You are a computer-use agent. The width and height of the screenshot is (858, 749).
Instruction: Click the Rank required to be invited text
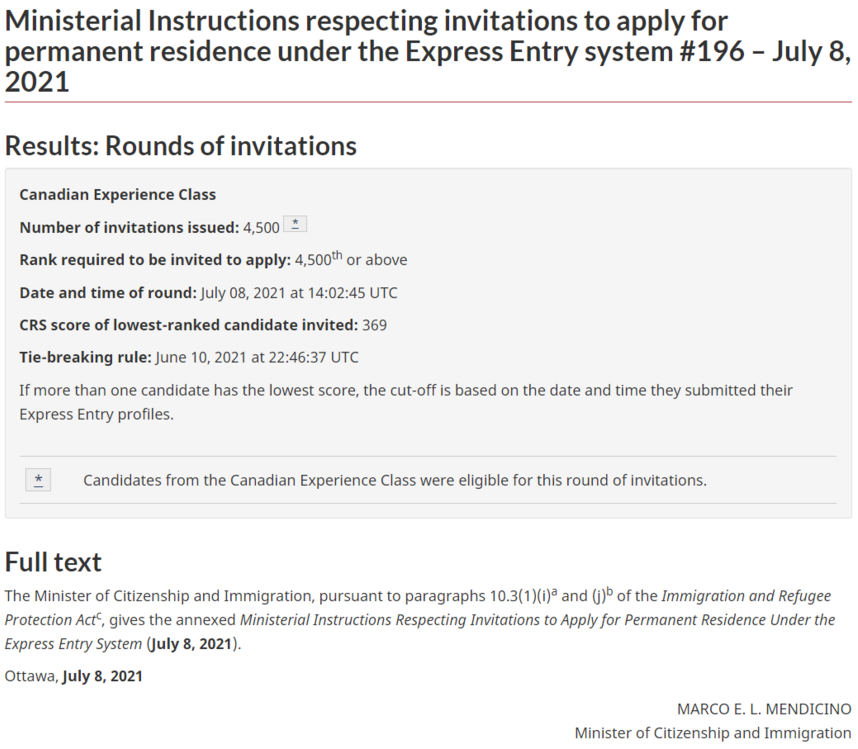point(155,260)
